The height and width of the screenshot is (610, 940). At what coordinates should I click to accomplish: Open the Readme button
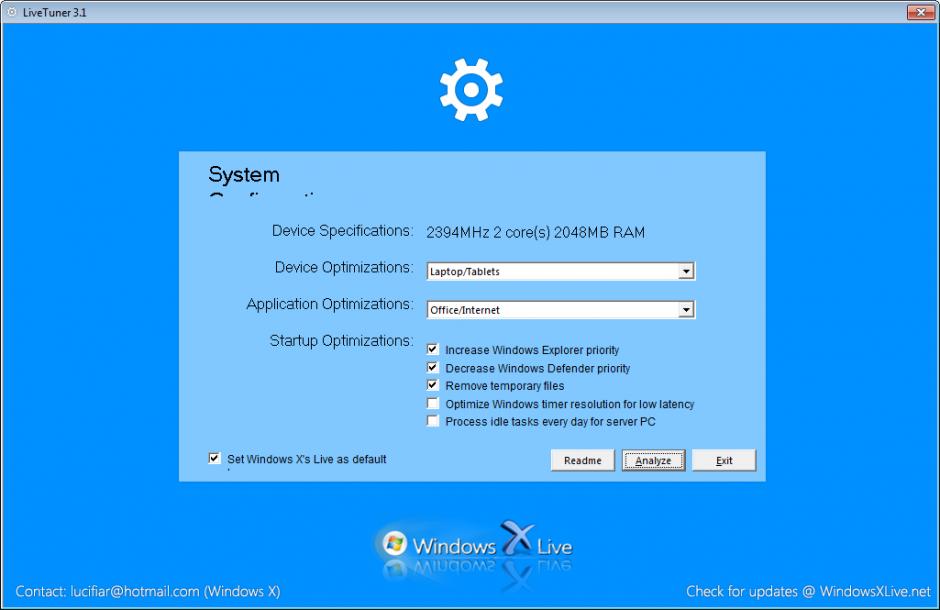pos(583,460)
